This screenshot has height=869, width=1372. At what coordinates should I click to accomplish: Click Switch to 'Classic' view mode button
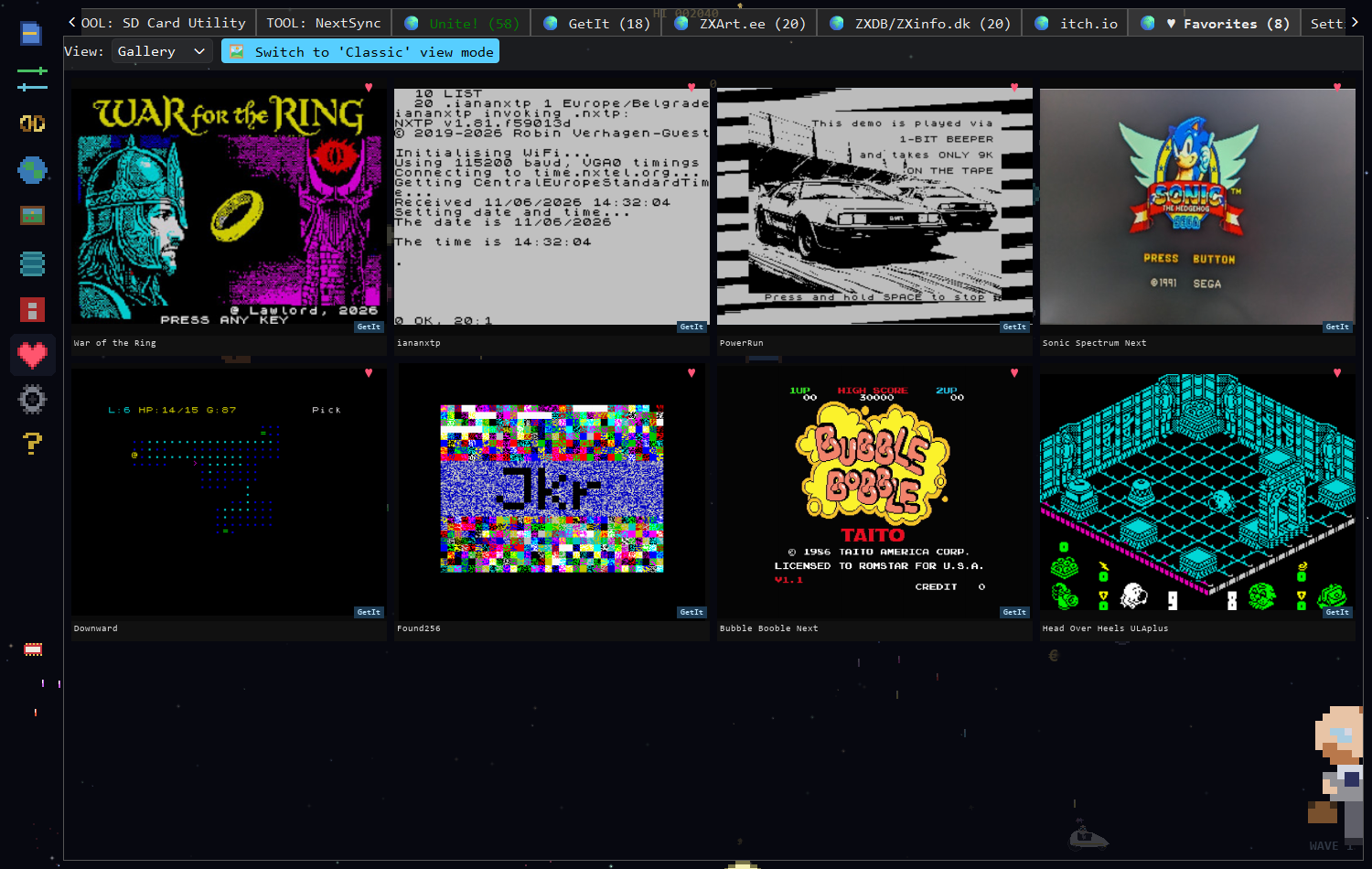tap(360, 51)
